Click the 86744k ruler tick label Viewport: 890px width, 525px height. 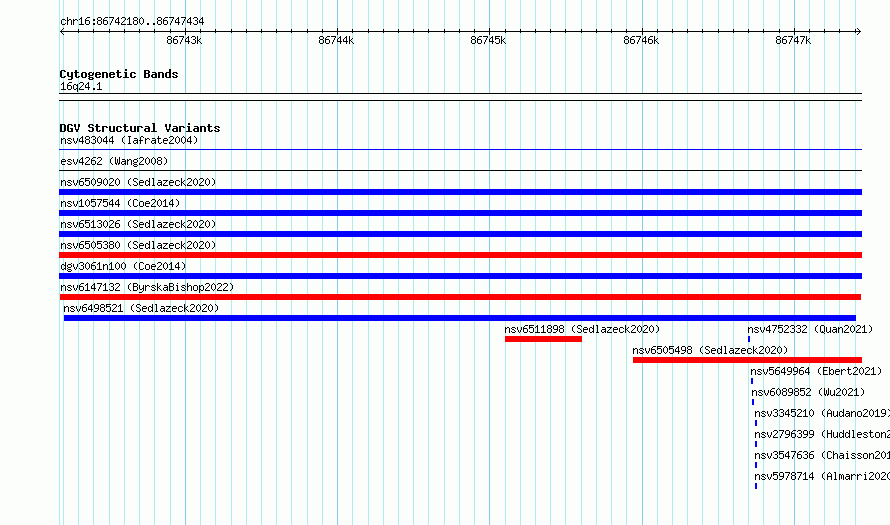pyautogui.click(x=336, y=40)
